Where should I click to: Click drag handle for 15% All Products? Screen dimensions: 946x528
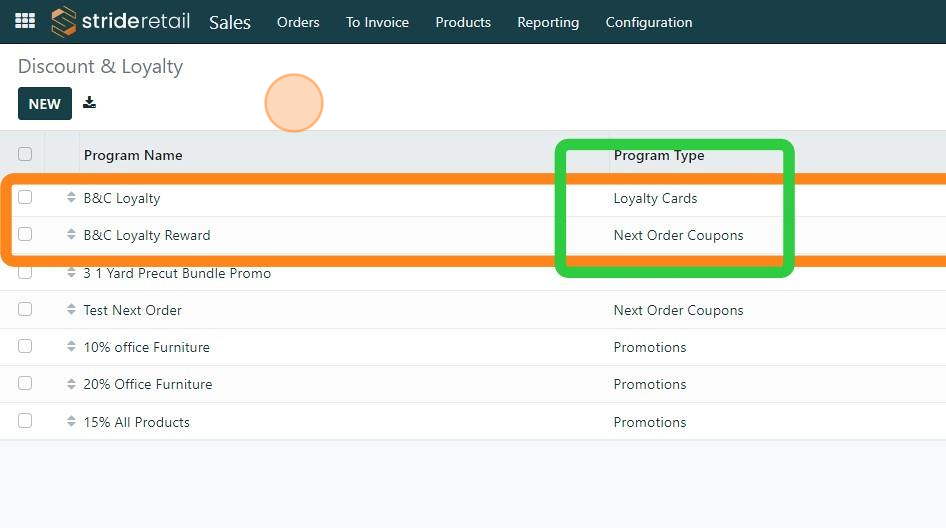tap(71, 422)
